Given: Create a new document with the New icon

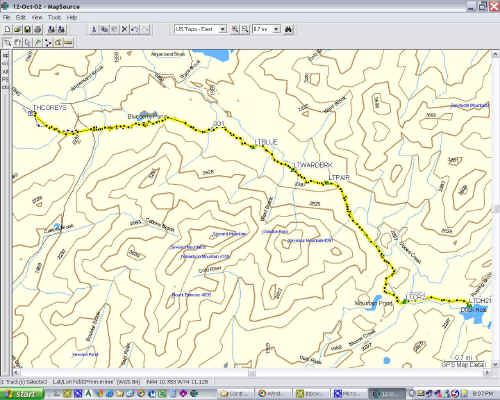Looking at the screenshot, I should tap(7, 29).
